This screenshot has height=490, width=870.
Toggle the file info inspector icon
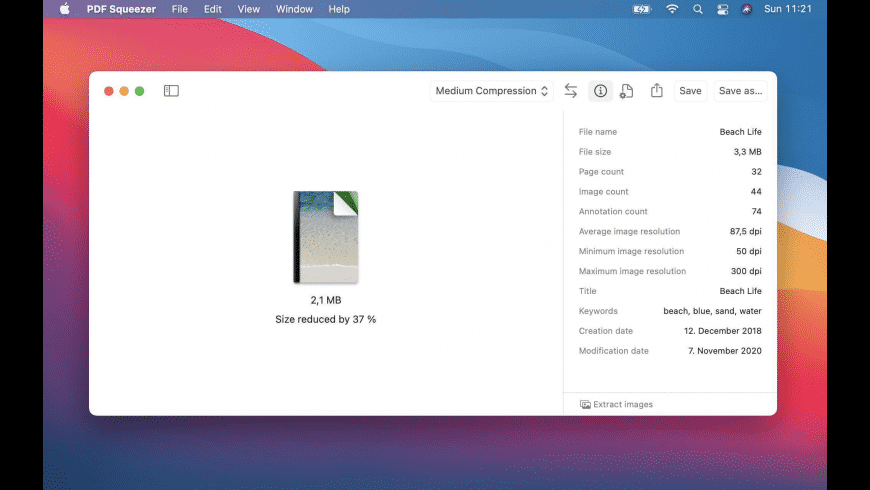(600, 91)
